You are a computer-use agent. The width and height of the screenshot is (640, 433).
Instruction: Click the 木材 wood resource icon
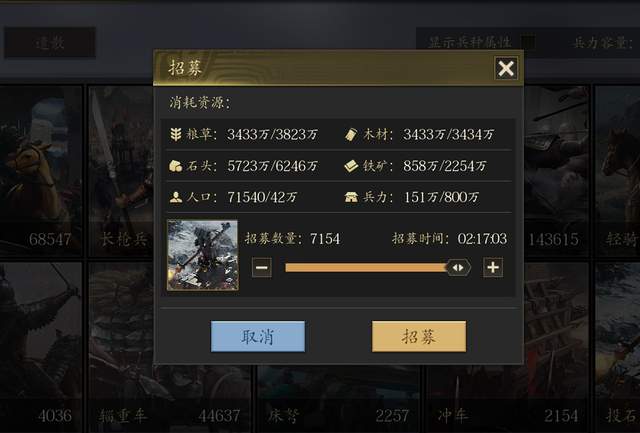click(351, 134)
